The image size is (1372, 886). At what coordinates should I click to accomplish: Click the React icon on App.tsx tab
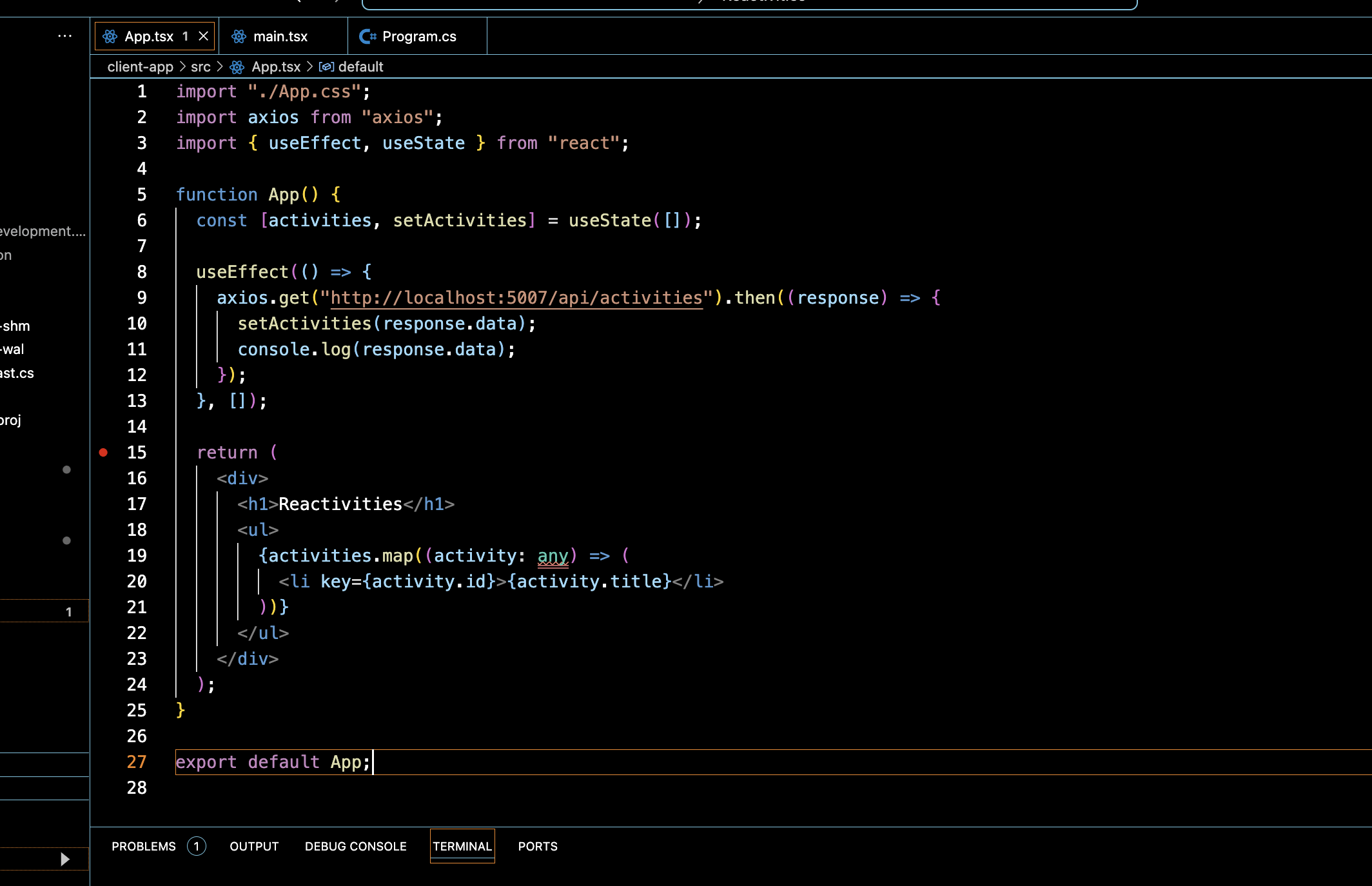(x=110, y=36)
